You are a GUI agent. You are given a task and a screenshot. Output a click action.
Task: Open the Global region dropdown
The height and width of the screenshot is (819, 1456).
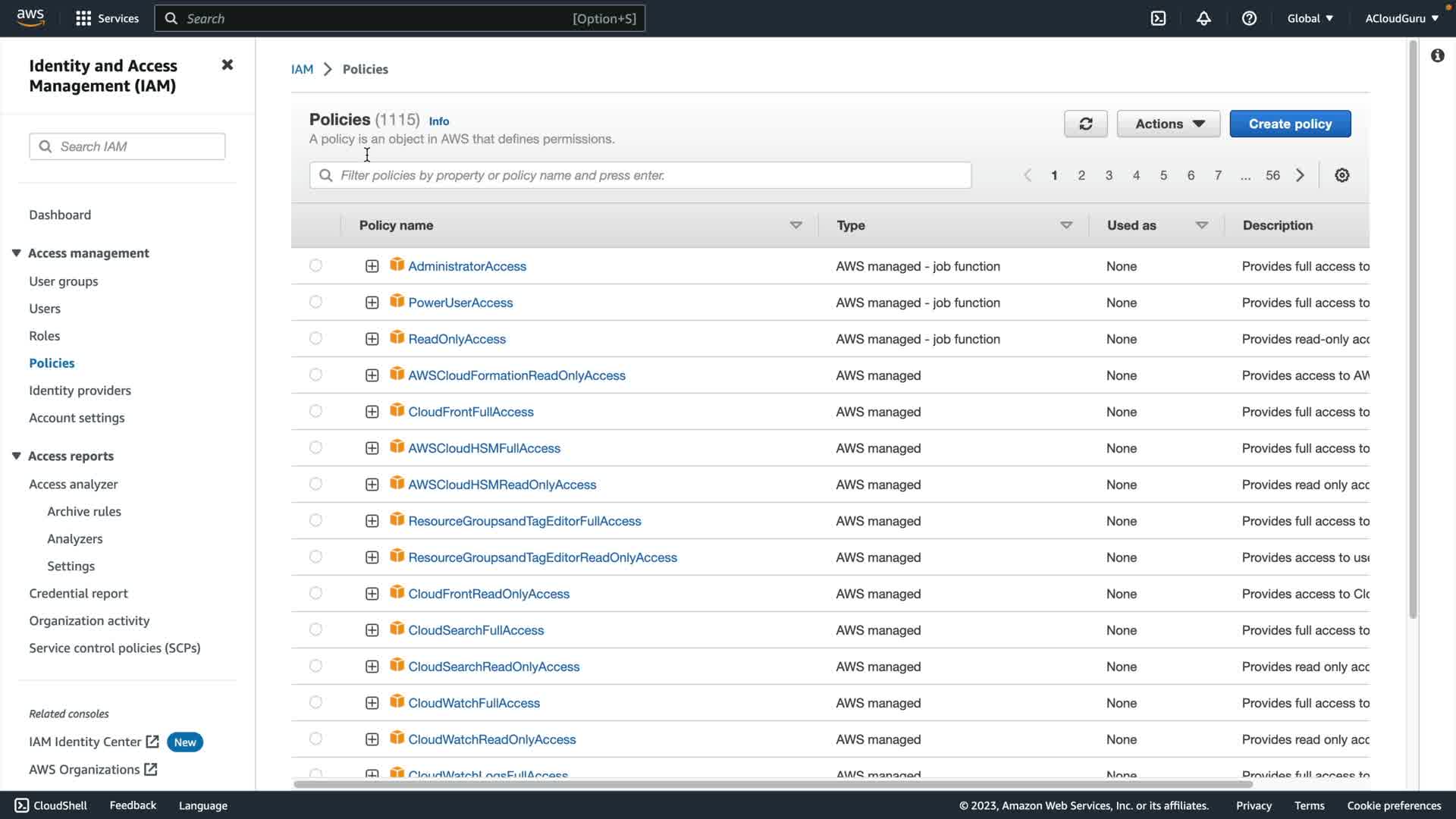coord(1310,18)
